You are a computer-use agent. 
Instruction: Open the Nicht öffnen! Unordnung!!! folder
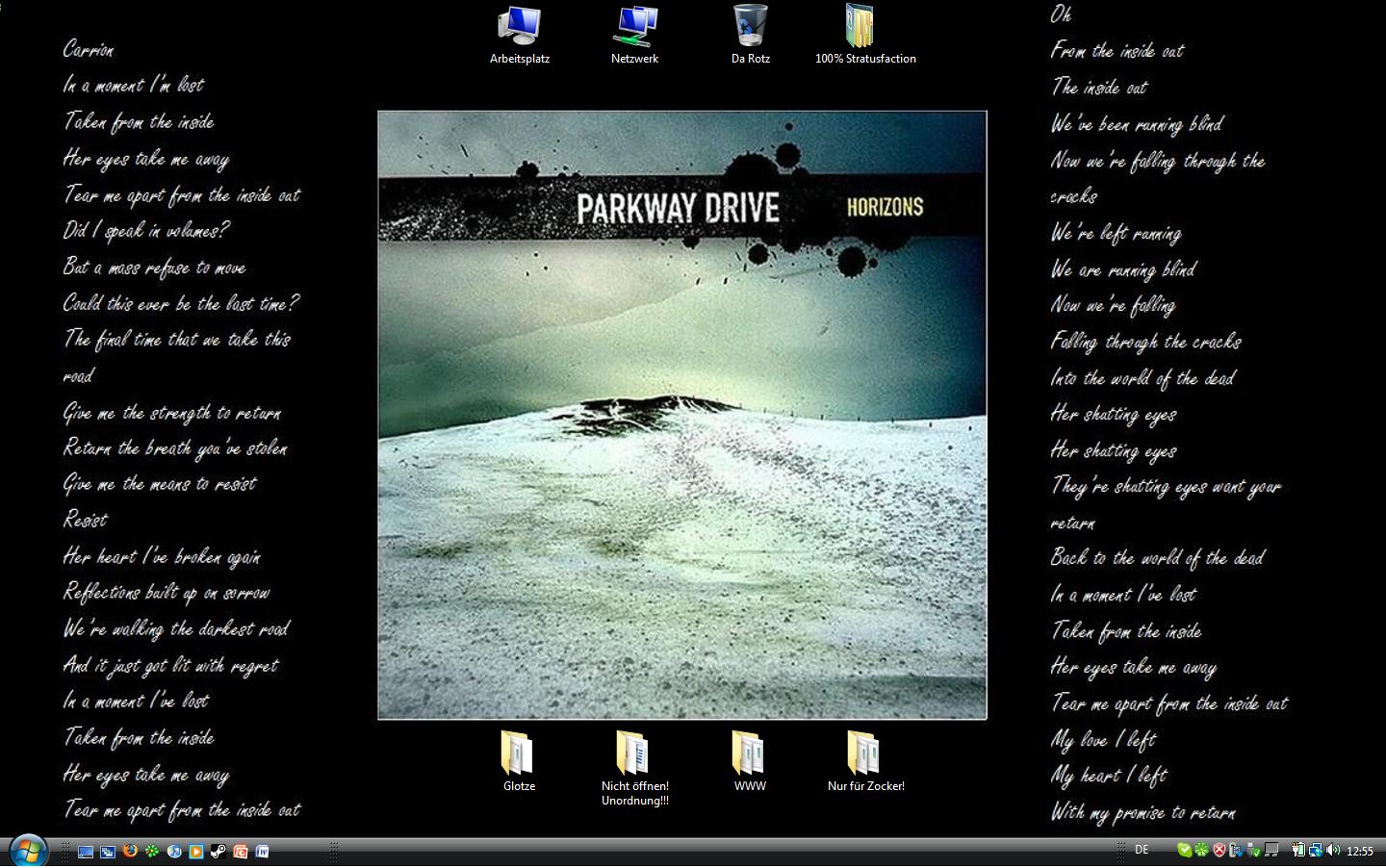[x=634, y=767]
